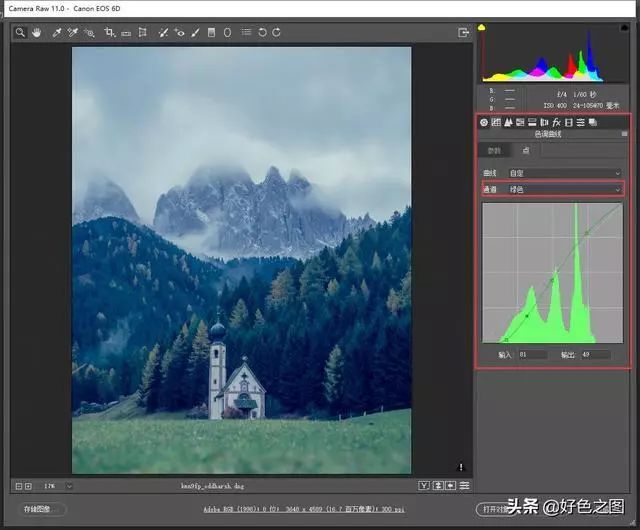Choose the Adjustment Brush tool
Viewport: 640px width, 530px height.
click(x=195, y=32)
